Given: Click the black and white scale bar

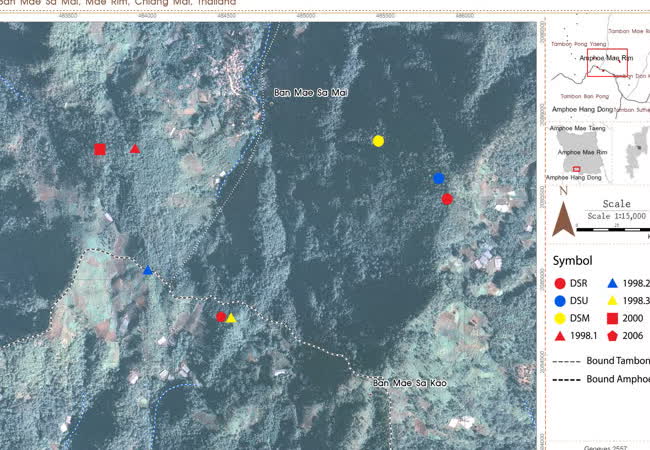Looking at the screenshot, I should click(613, 229).
